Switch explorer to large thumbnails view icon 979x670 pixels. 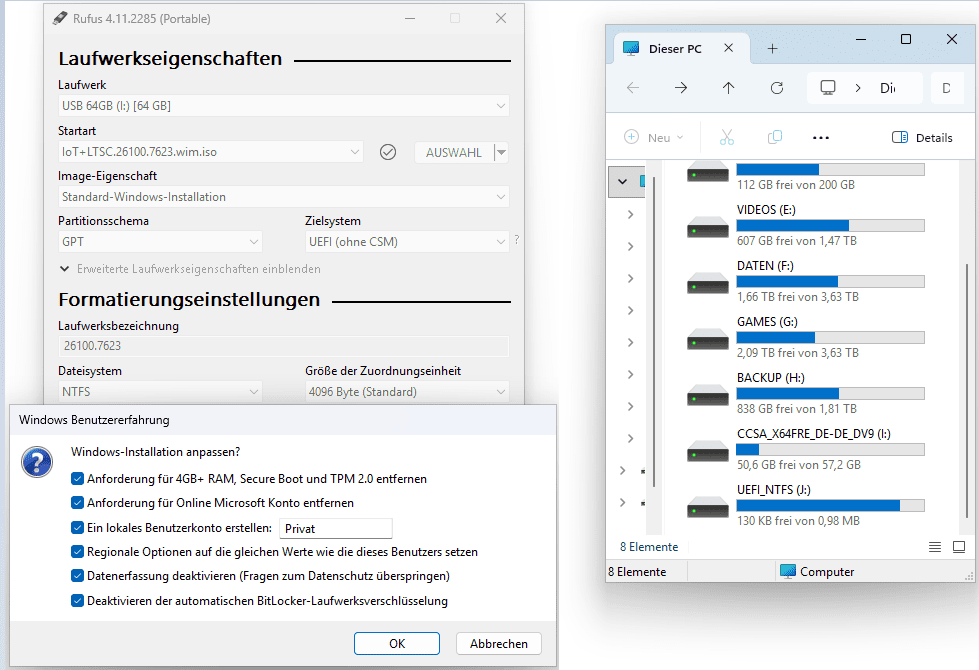tap(959, 547)
